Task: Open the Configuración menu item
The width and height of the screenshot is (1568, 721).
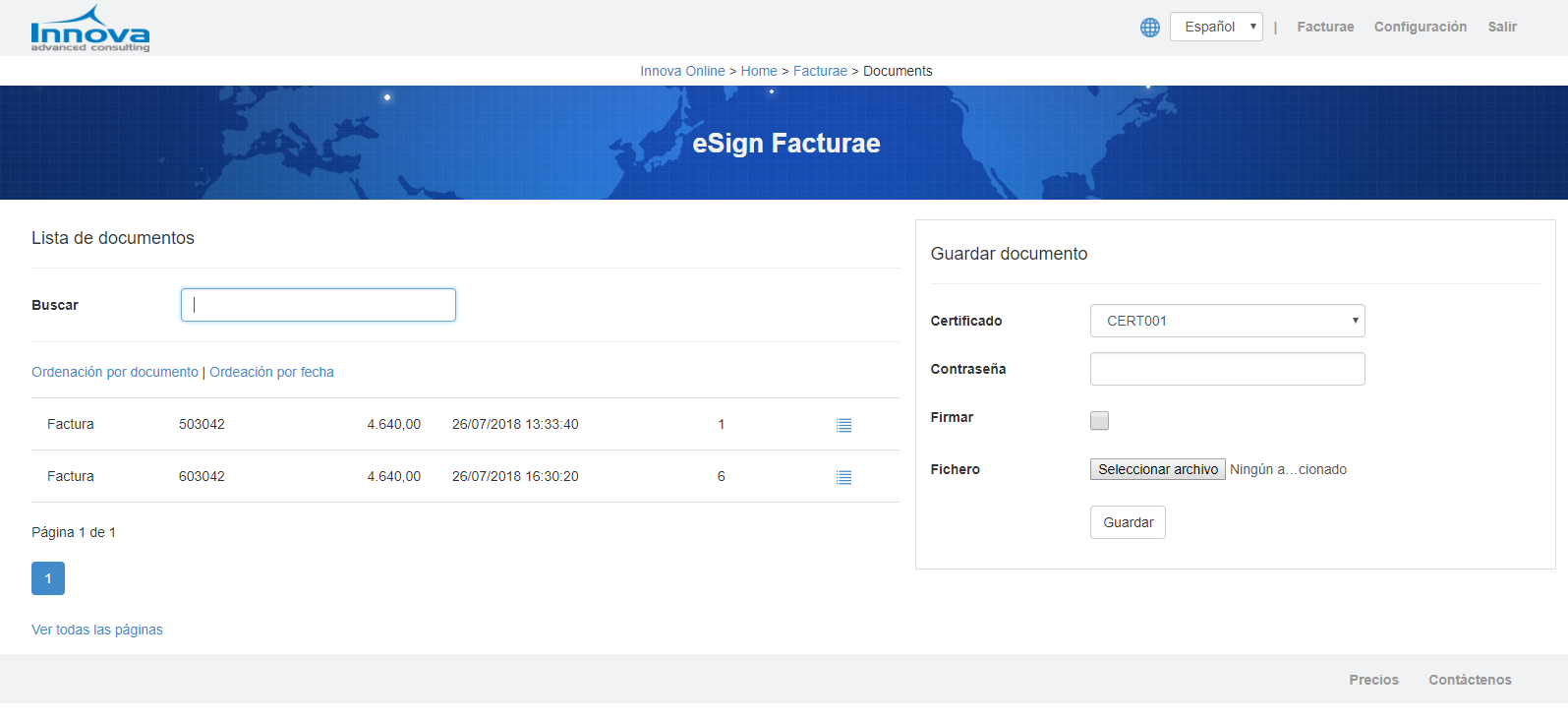Action: point(1420,27)
